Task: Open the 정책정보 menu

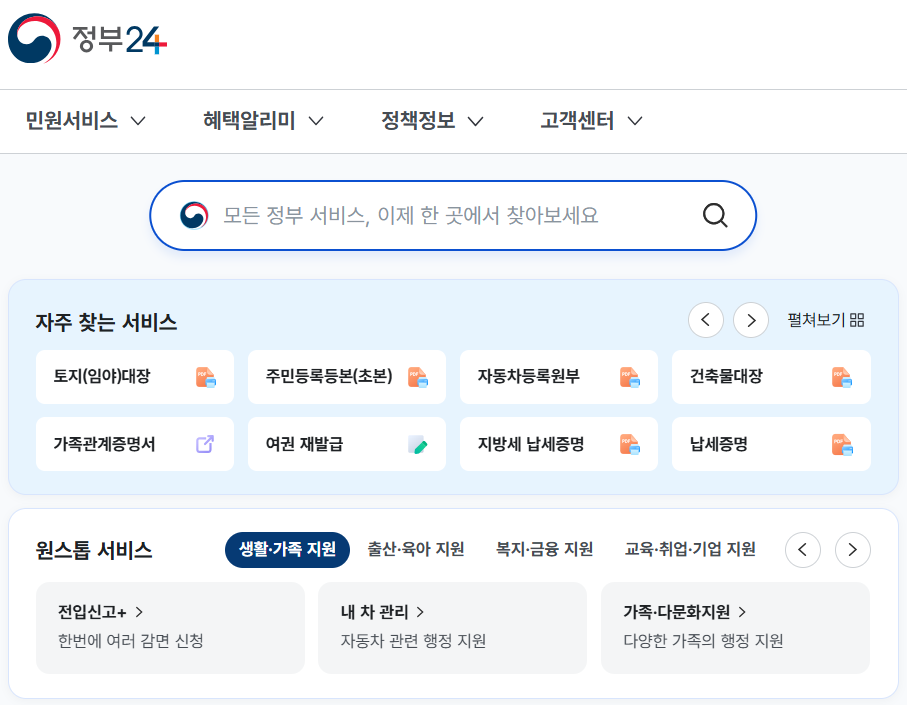Action: tap(432, 120)
